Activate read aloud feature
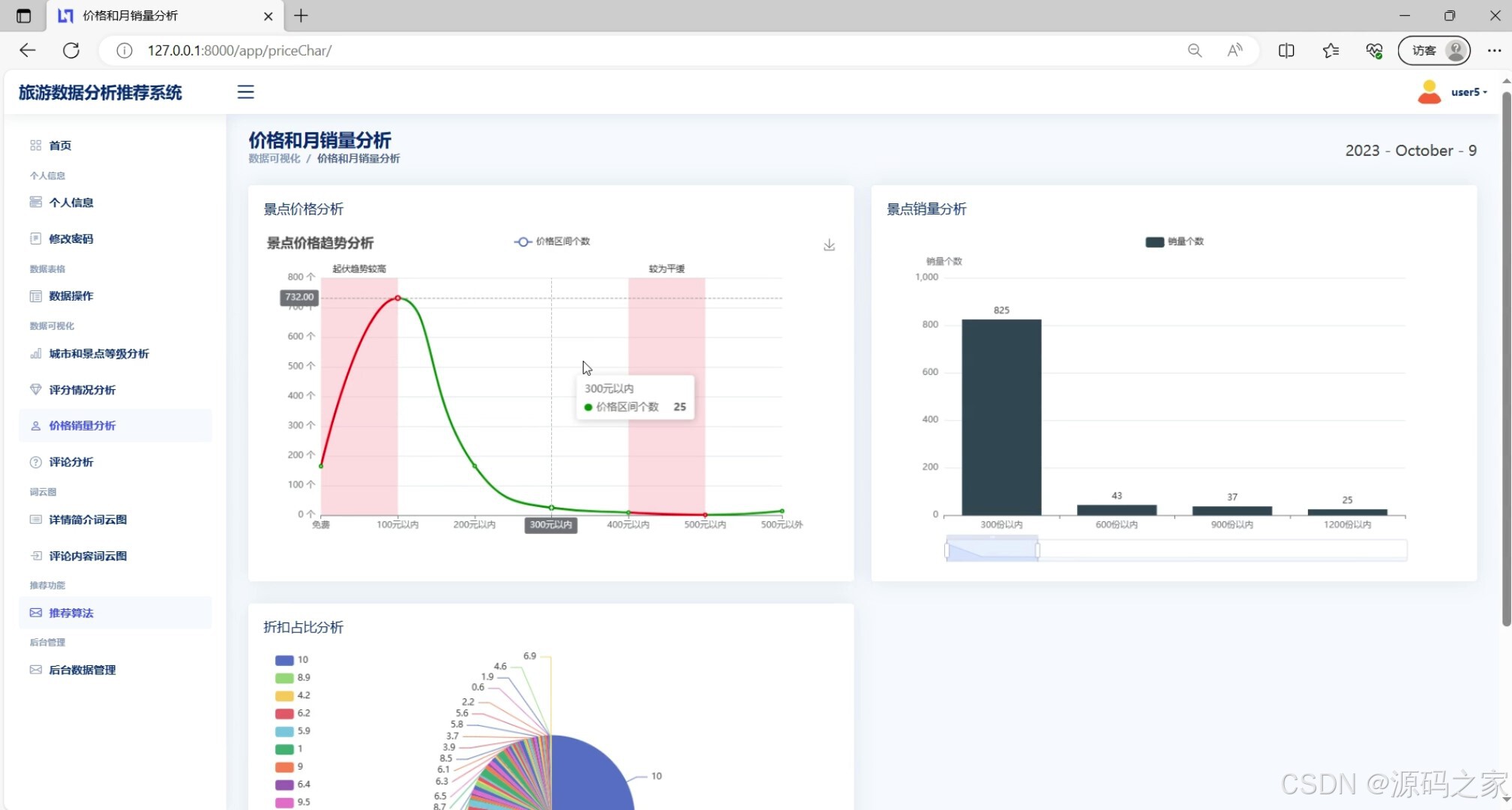This screenshot has width=1512, height=810. pyautogui.click(x=1234, y=50)
